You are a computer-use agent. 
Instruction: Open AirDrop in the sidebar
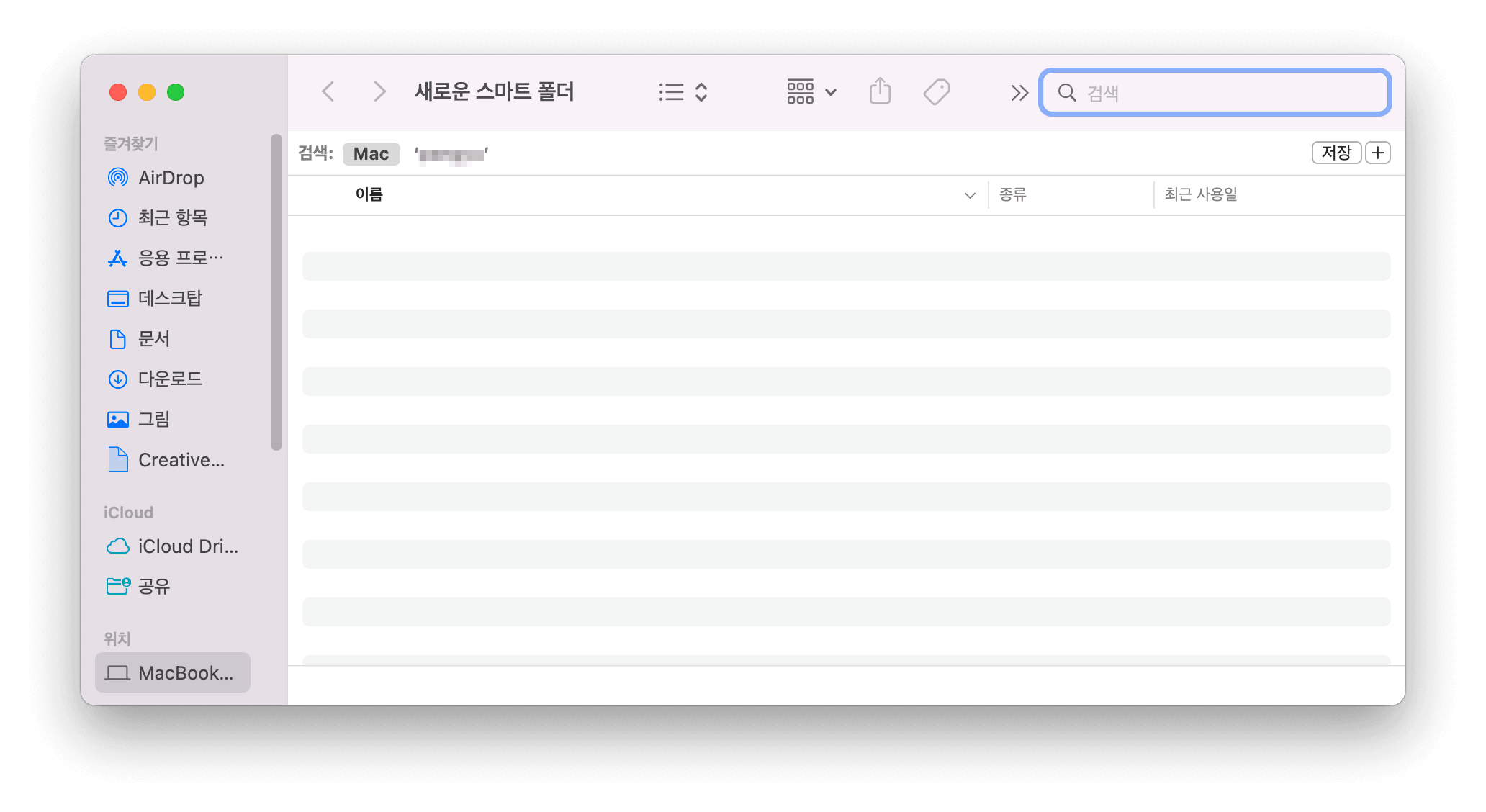pyautogui.click(x=173, y=178)
